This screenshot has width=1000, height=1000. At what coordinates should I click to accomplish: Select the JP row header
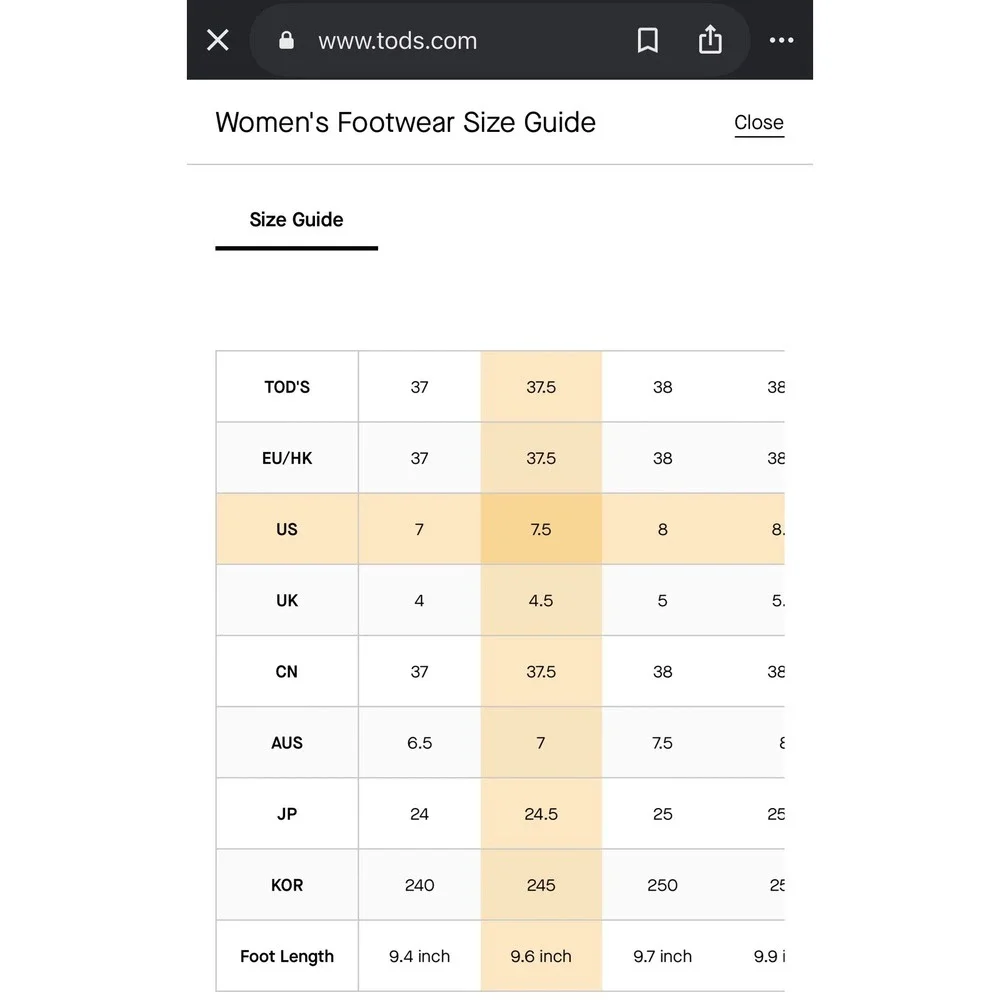287,814
